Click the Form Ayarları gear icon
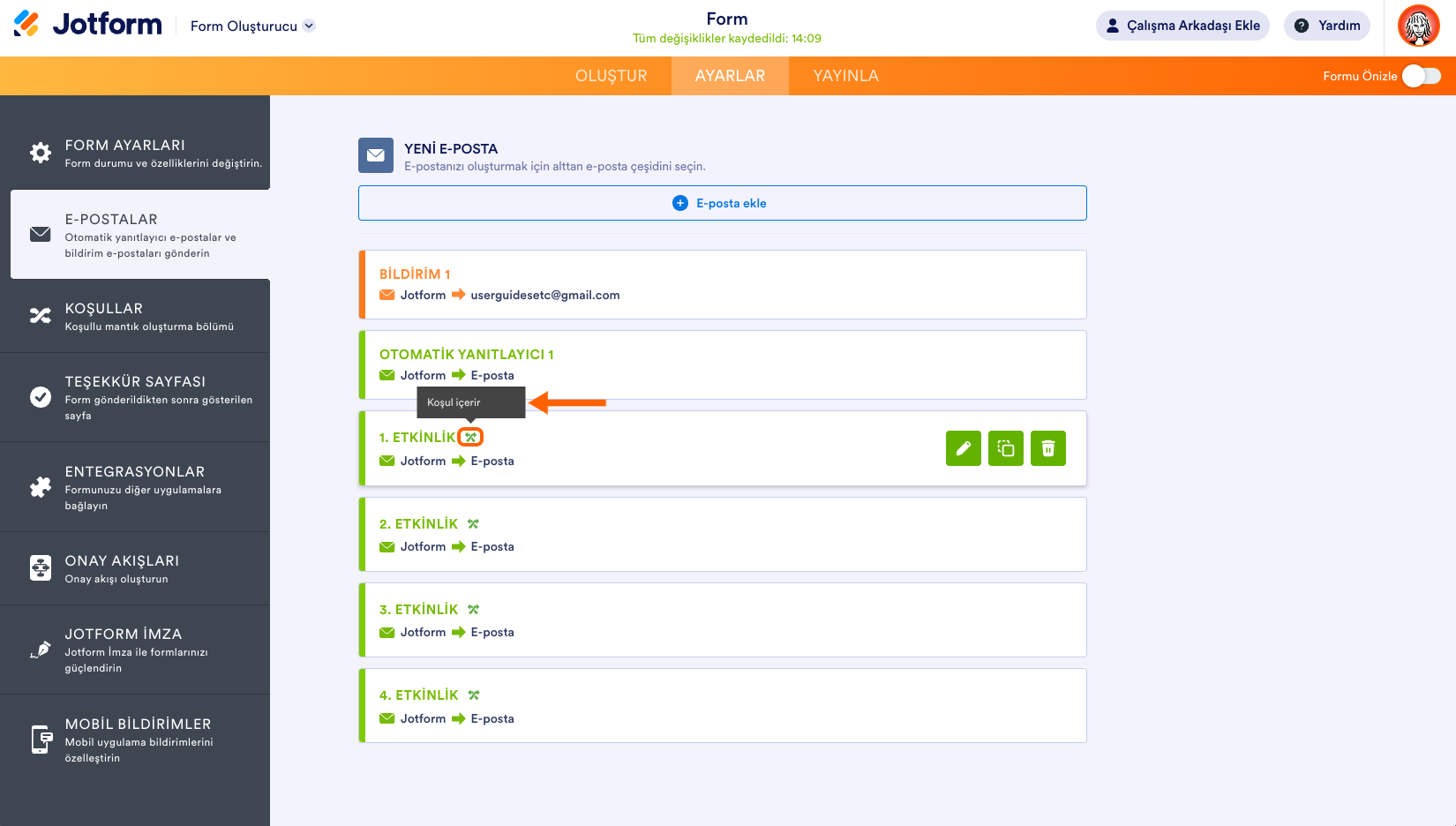This screenshot has height=826, width=1456. click(41, 153)
